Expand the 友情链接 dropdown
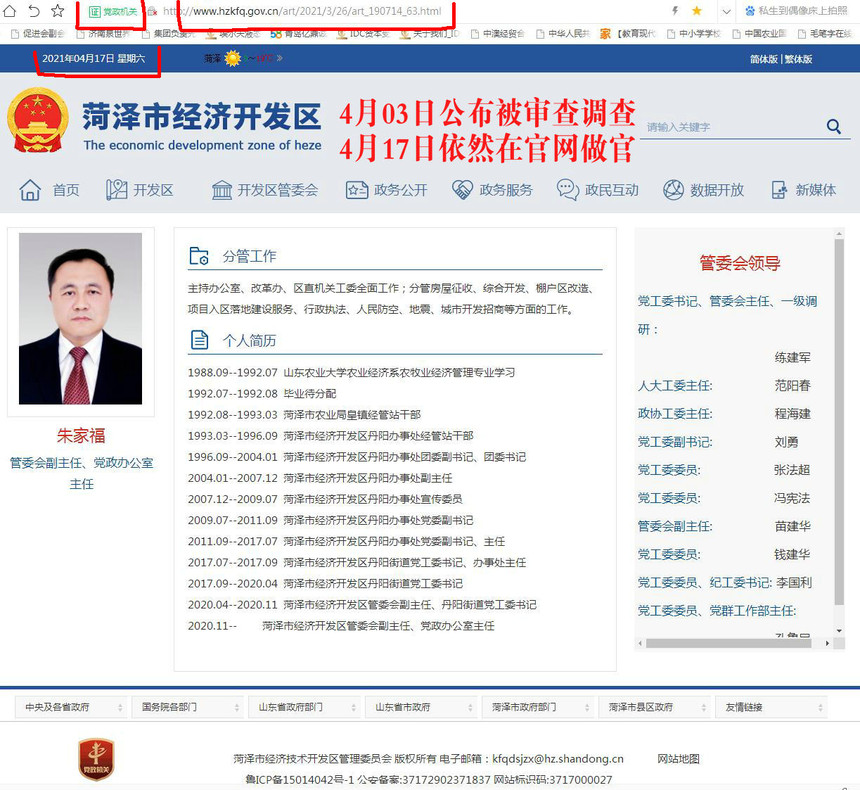 tap(772, 707)
